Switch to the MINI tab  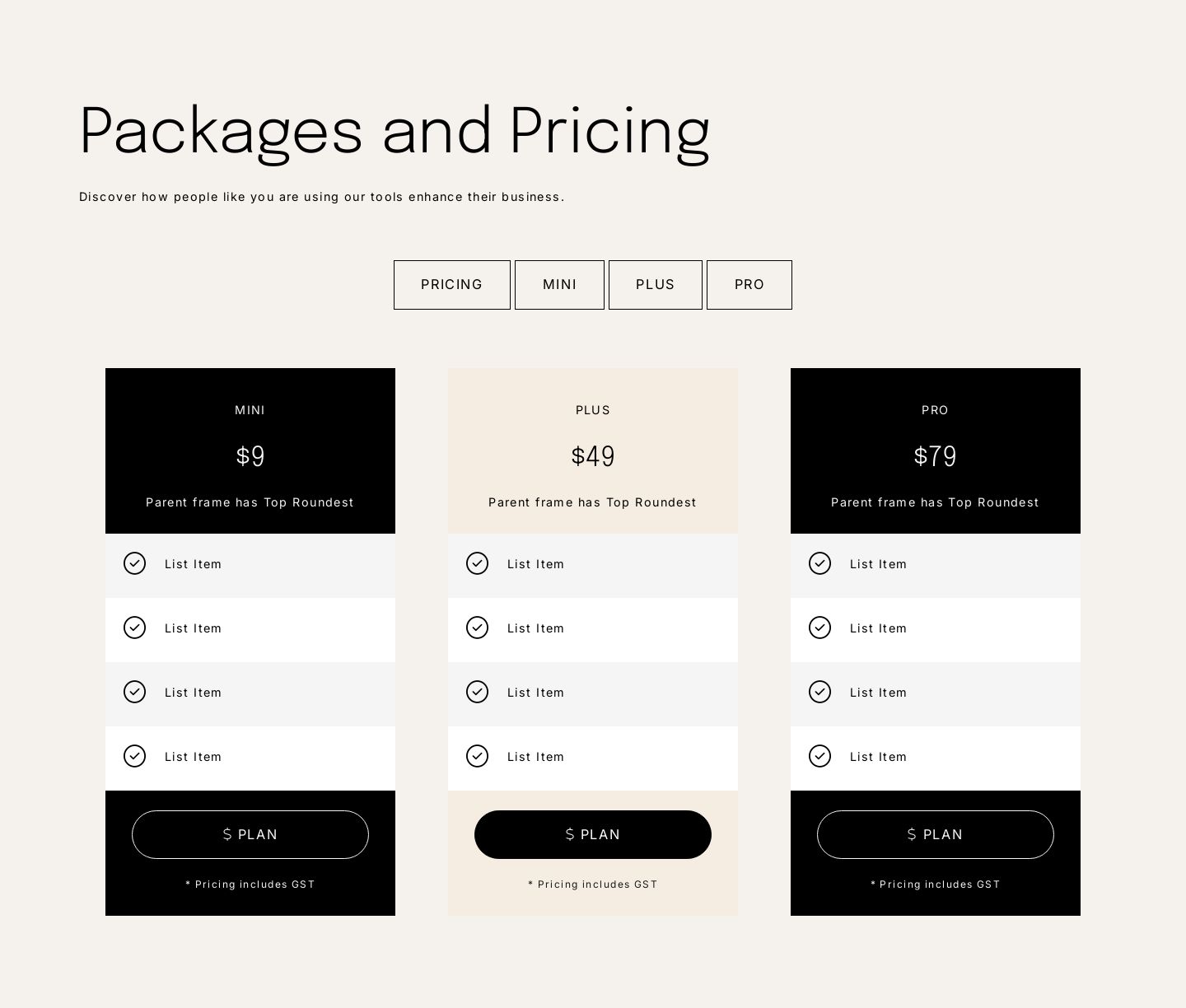pyautogui.click(x=559, y=285)
